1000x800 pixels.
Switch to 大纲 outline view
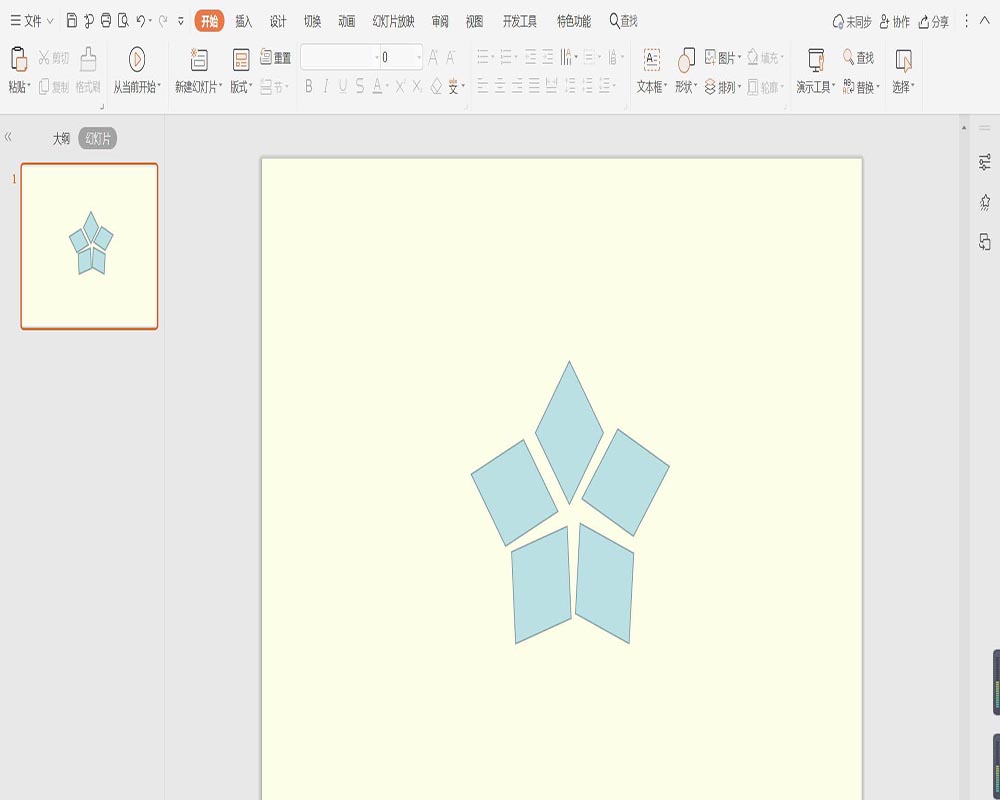click(61, 138)
